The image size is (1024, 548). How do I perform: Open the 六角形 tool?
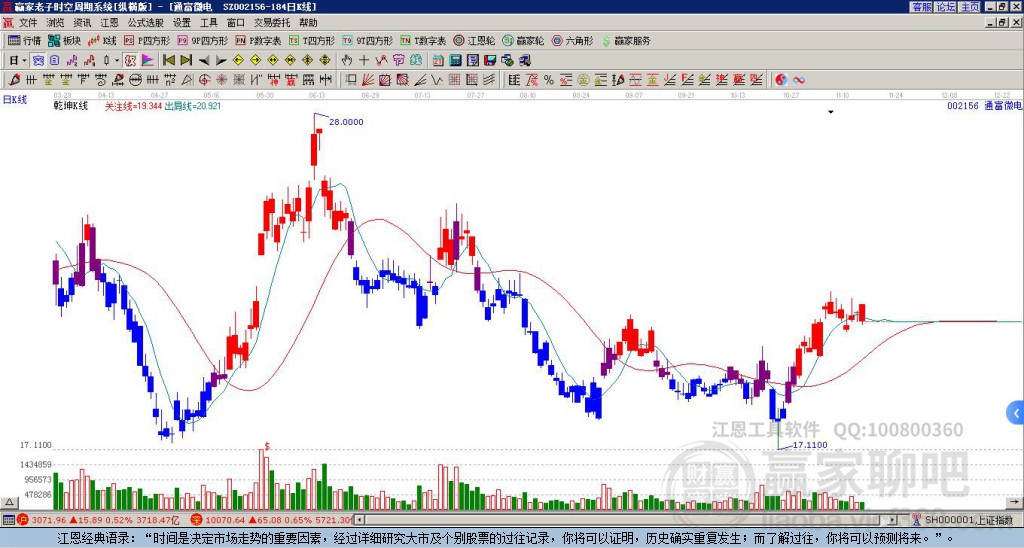pos(572,40)
